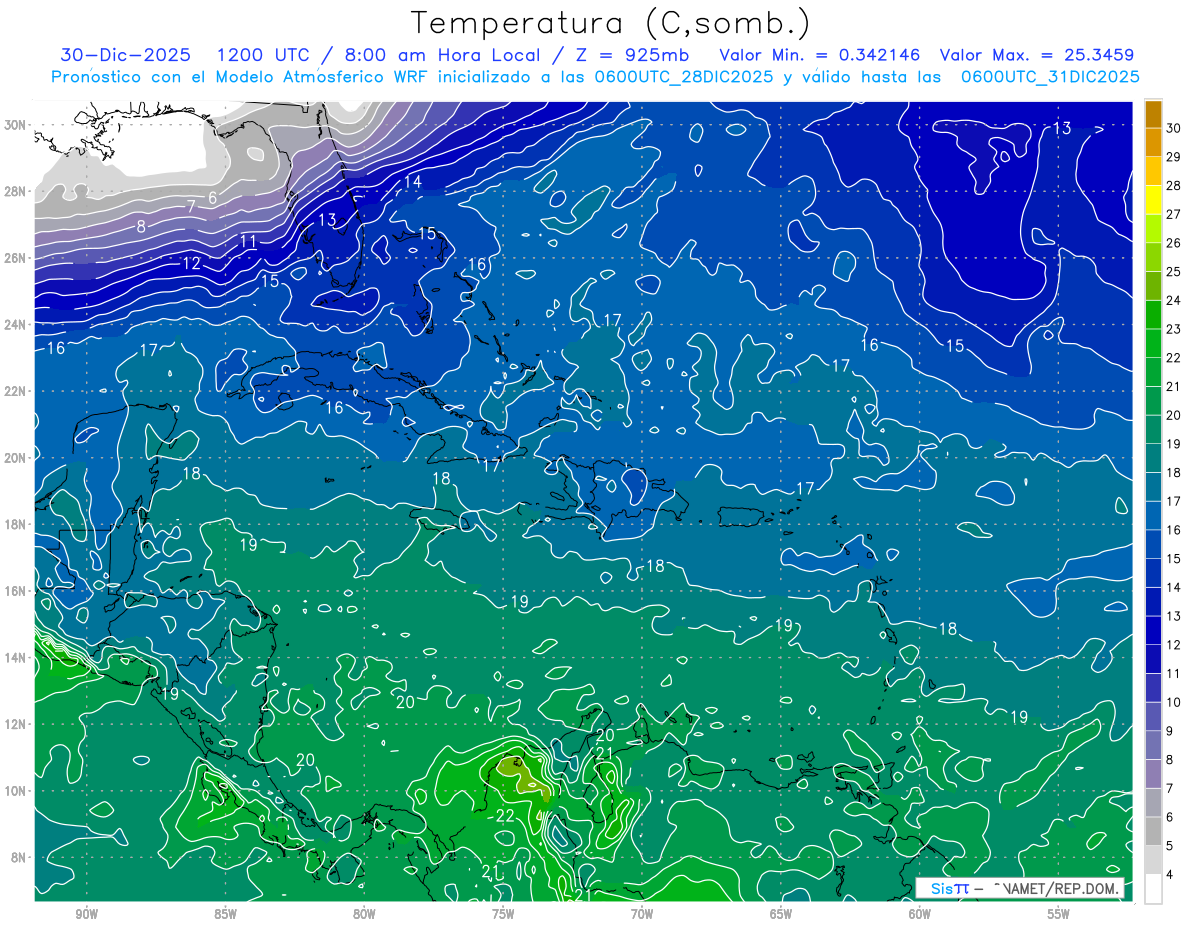Click the "65W" longitude label
This screenshot has width=1200, height=927.
pyautogui.click(x=781, y=914)
